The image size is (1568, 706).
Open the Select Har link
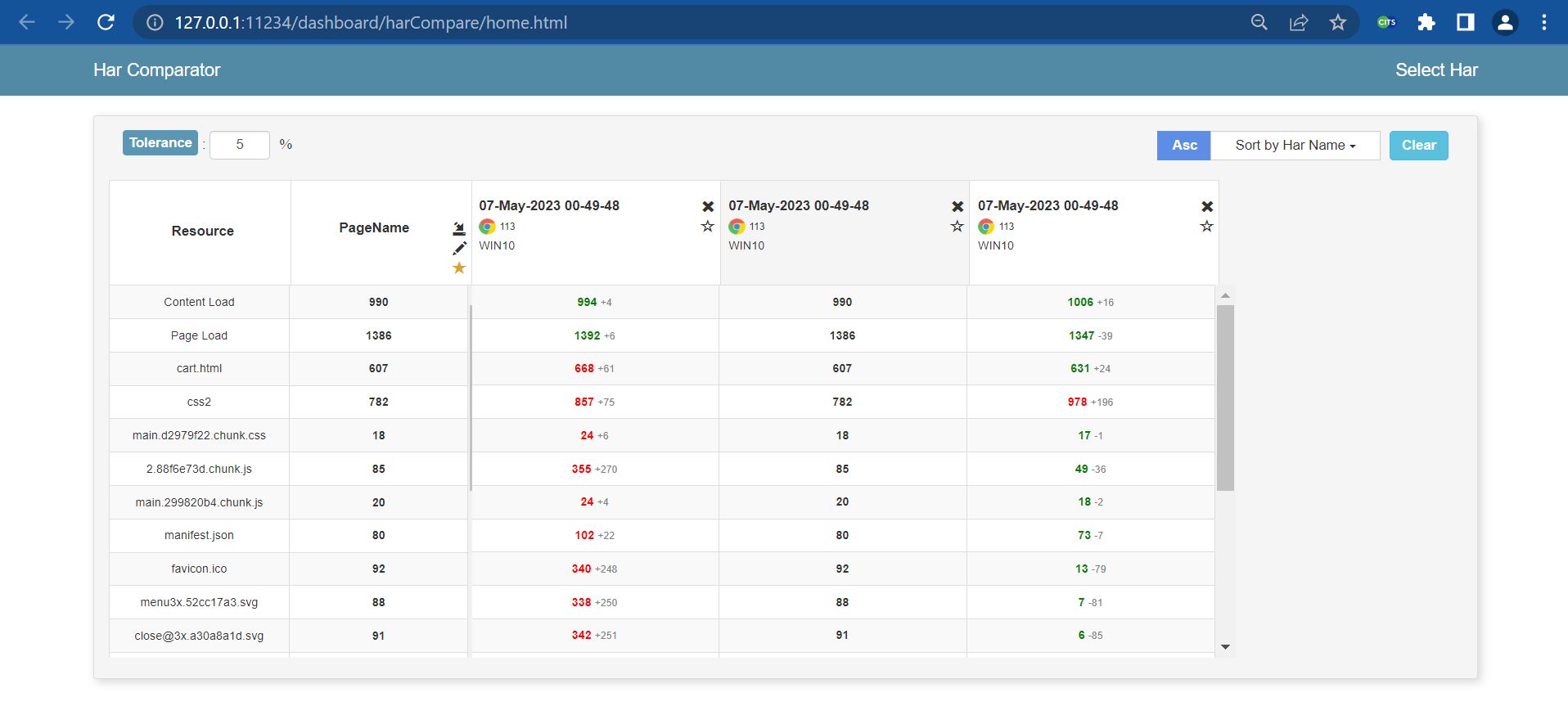(1436, 70)
